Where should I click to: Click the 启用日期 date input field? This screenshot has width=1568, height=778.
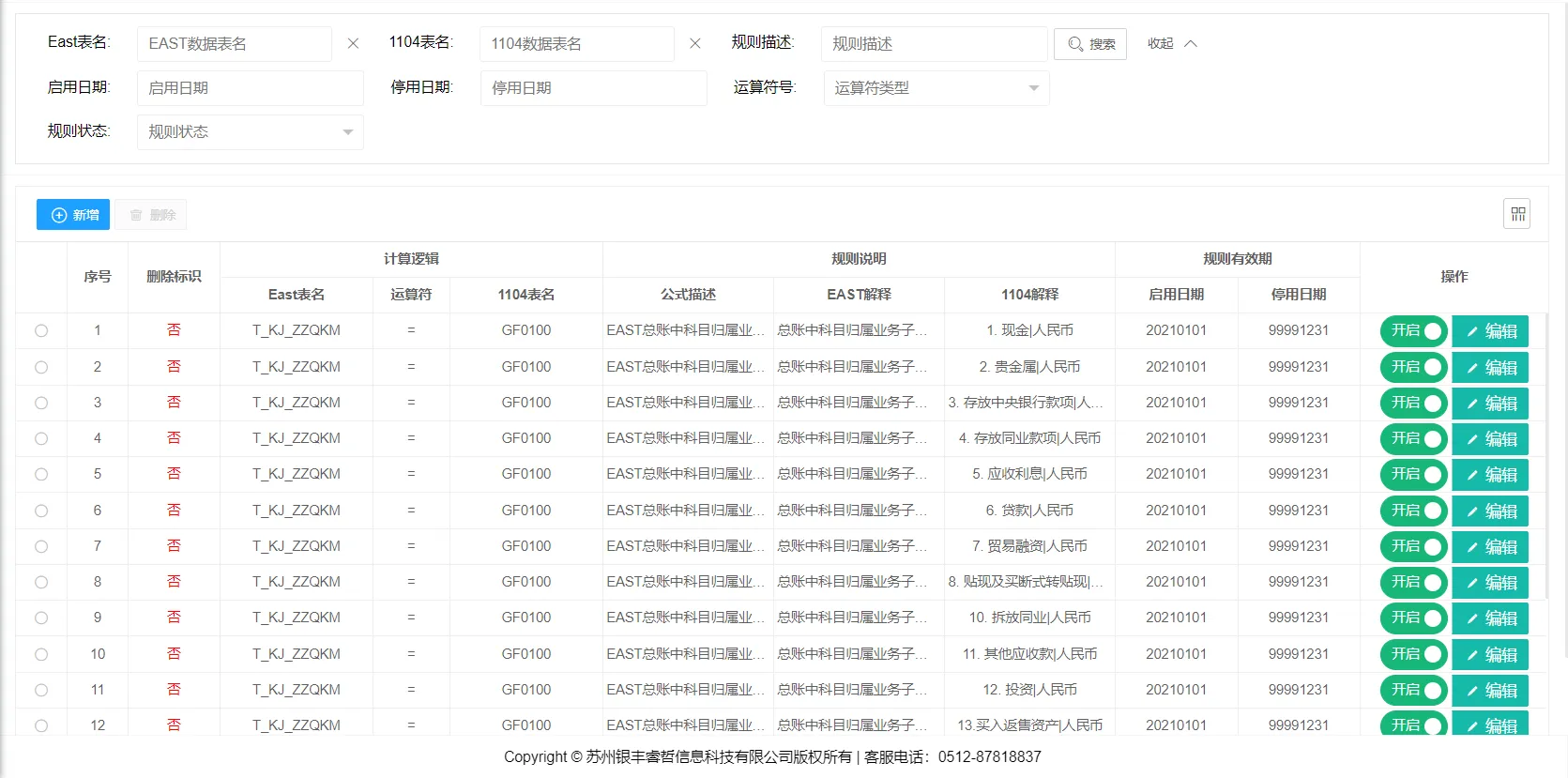click(250, 88)
